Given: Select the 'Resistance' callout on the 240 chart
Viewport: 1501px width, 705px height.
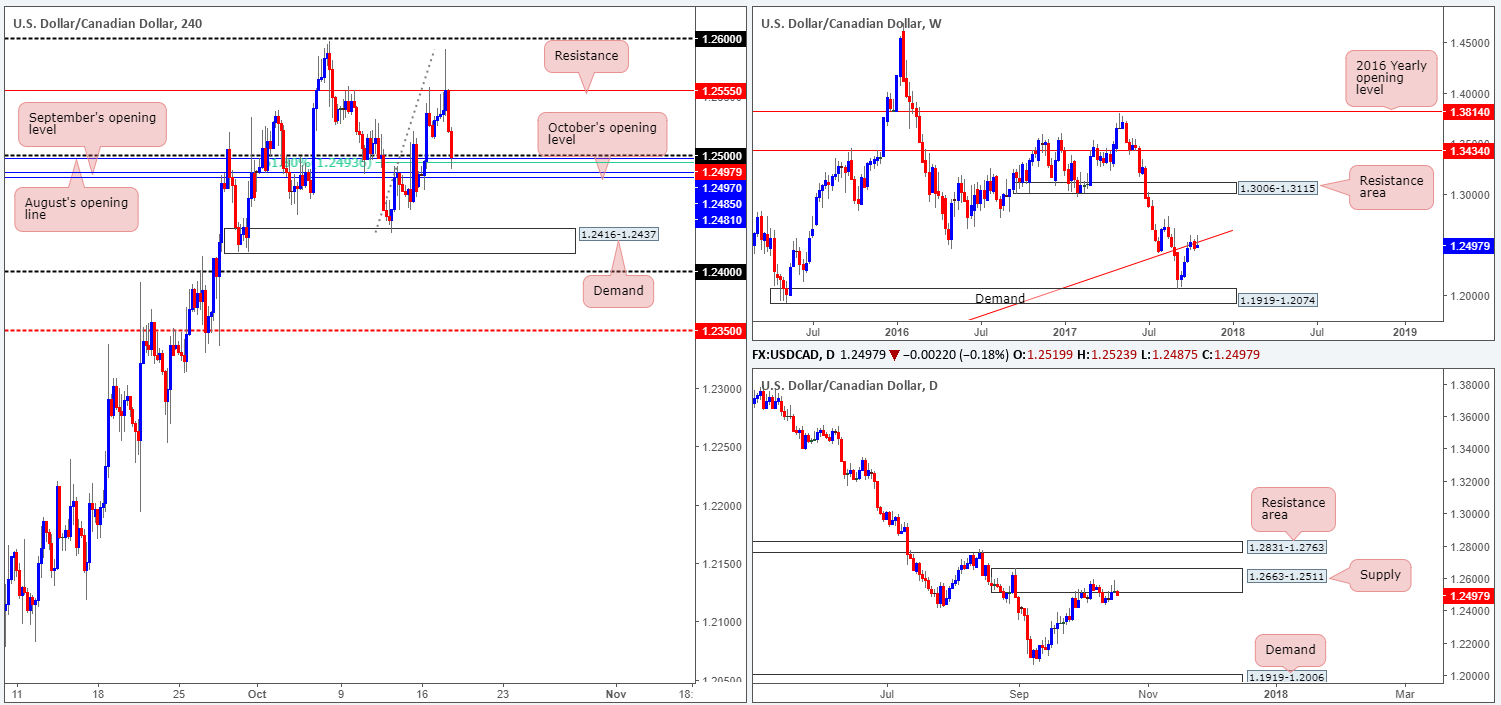Looking at the screenshot, I should [x=586, y=55].
